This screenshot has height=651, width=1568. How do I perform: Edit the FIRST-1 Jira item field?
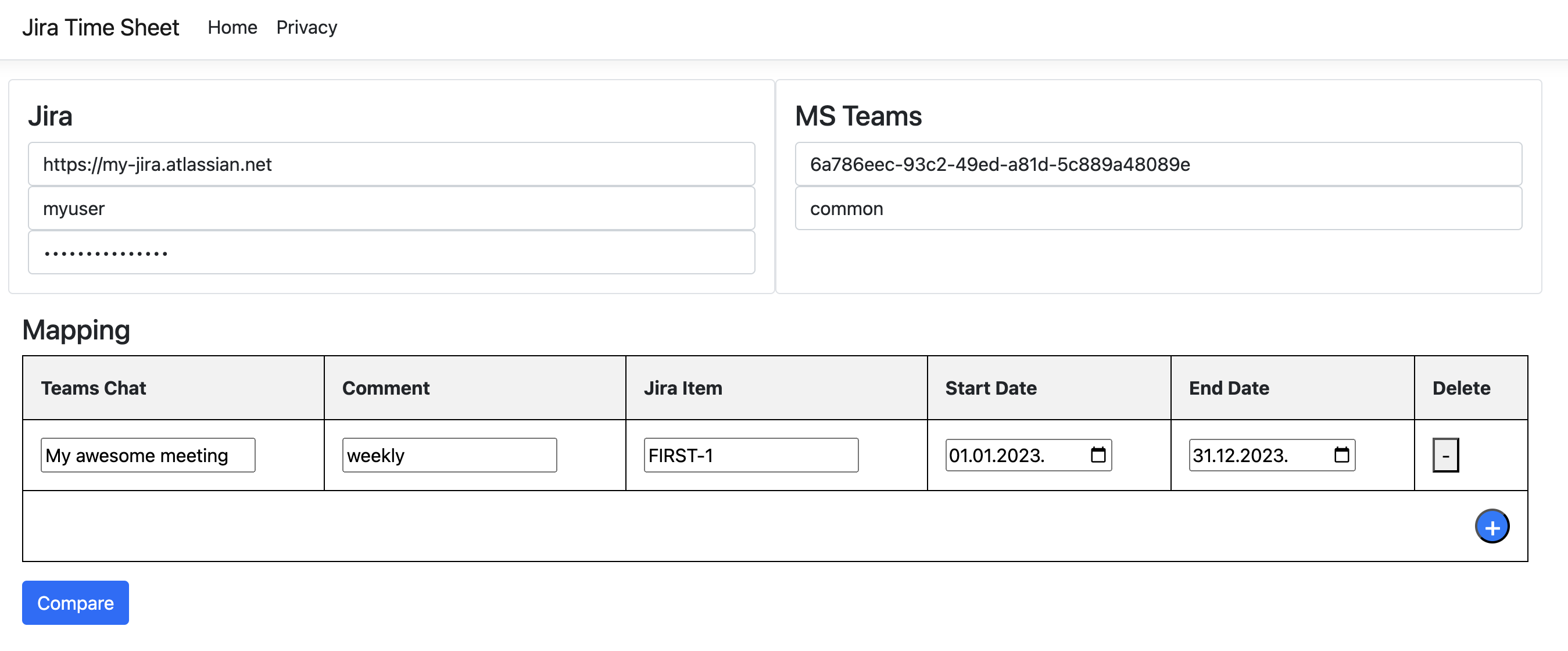(x=751, y=455)
